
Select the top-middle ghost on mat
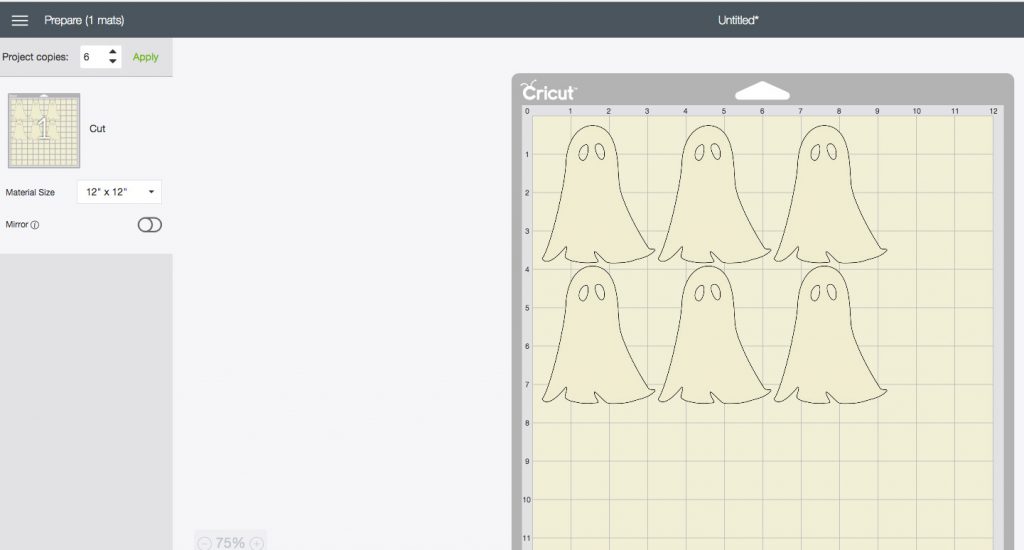713,194
